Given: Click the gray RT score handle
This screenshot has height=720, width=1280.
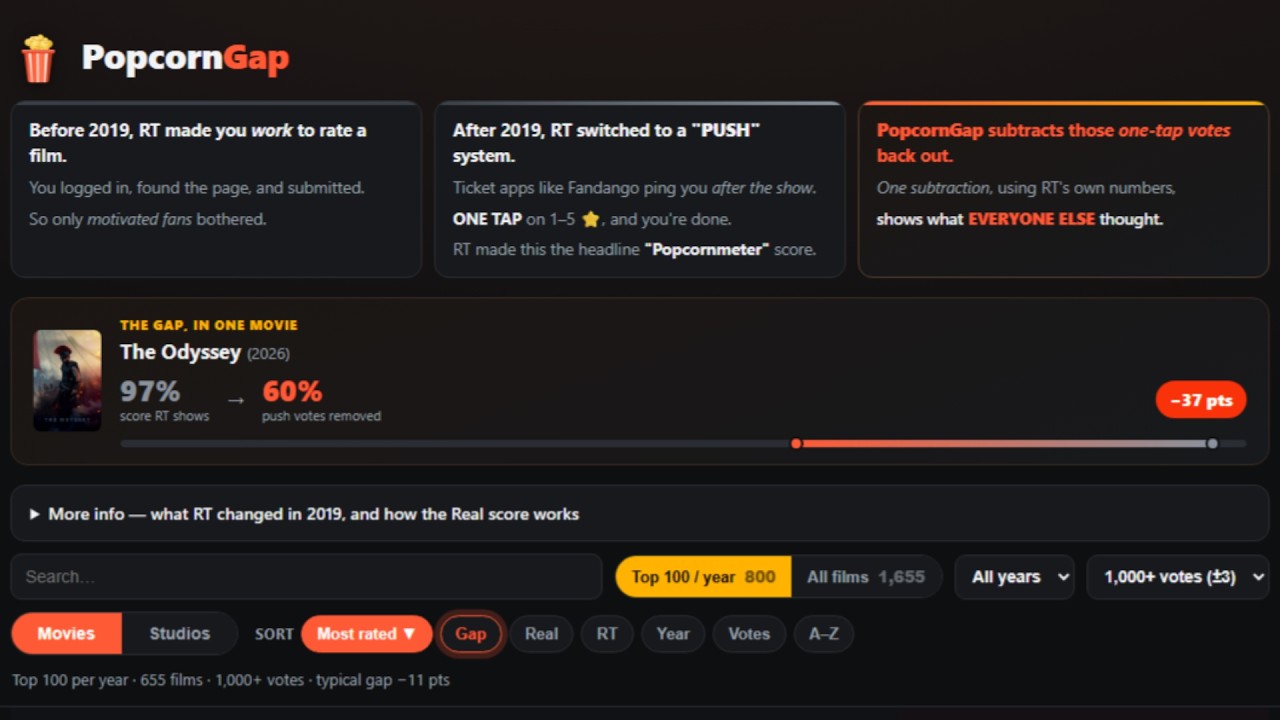Looking at the screenshot, I should pos(1212,443).
